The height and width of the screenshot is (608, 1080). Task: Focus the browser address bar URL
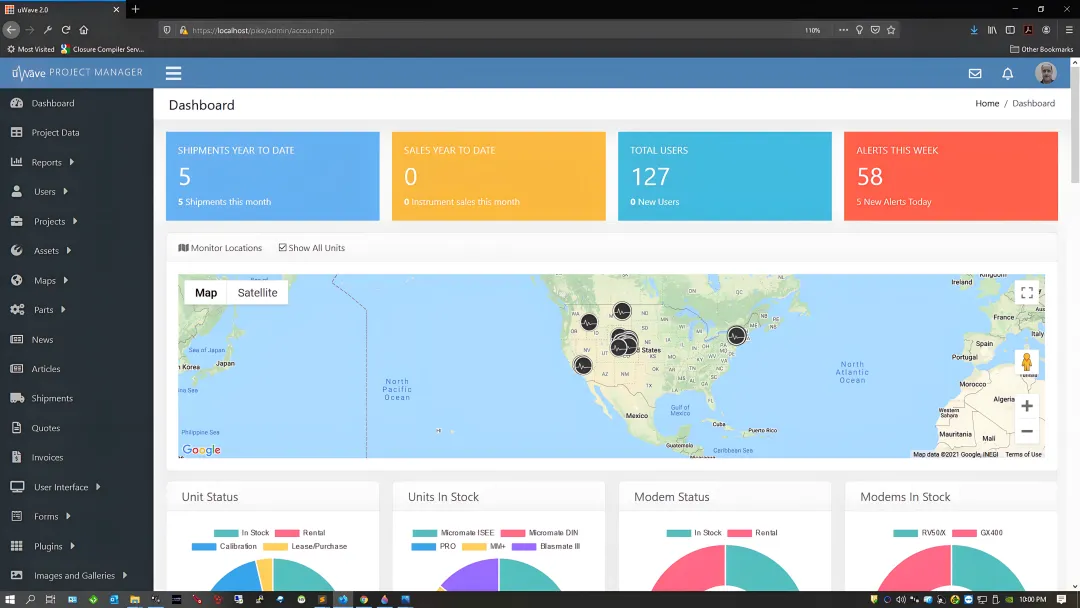[482, 30]
